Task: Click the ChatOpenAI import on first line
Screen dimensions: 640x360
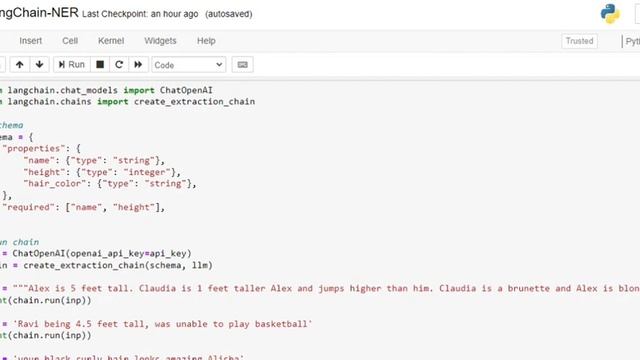Action: (186, 90)
